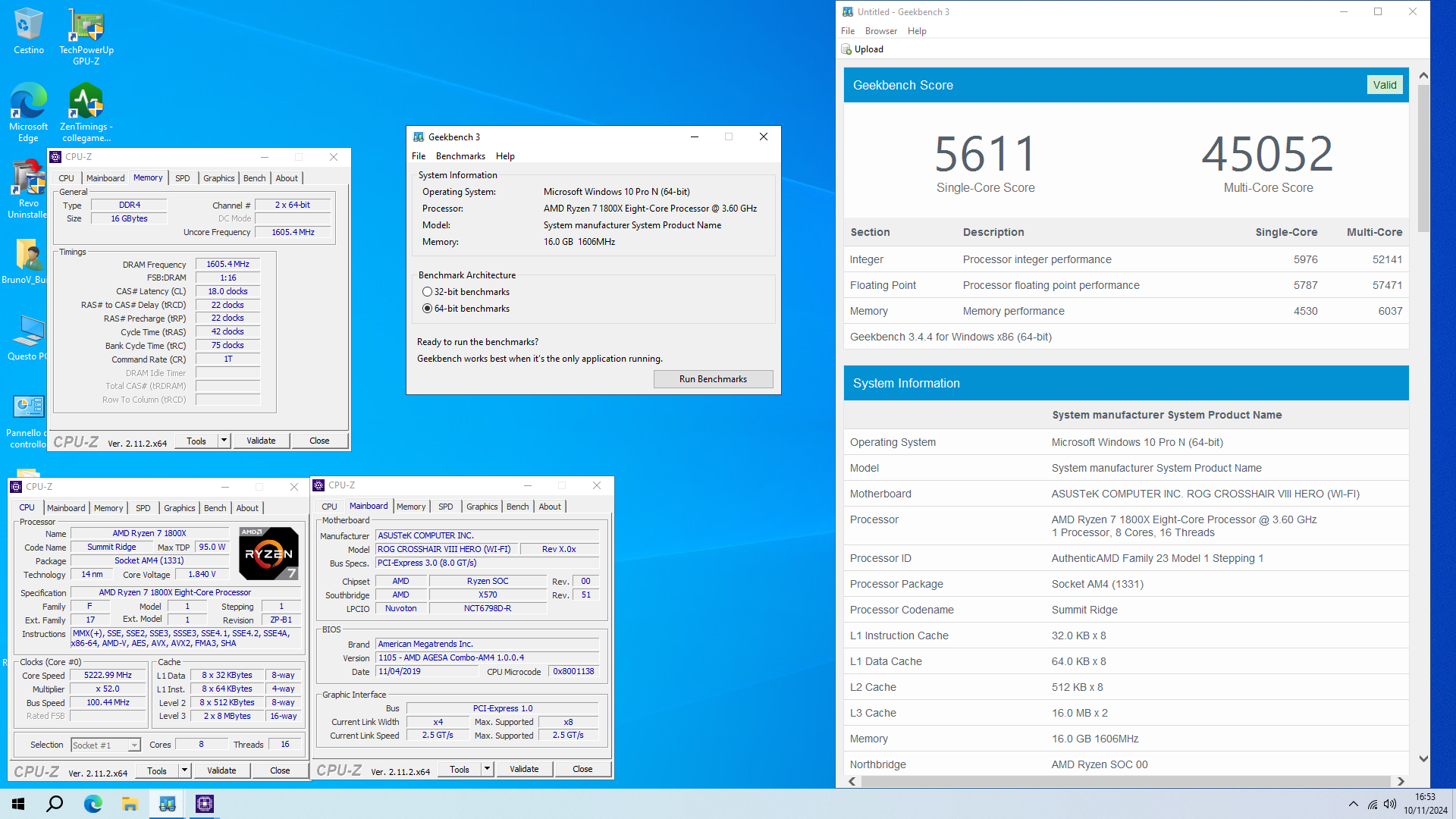Open the Cestino recycle bin desktop icon
The height and width of the screenshot is (819, 1456).
pos(29,32)
